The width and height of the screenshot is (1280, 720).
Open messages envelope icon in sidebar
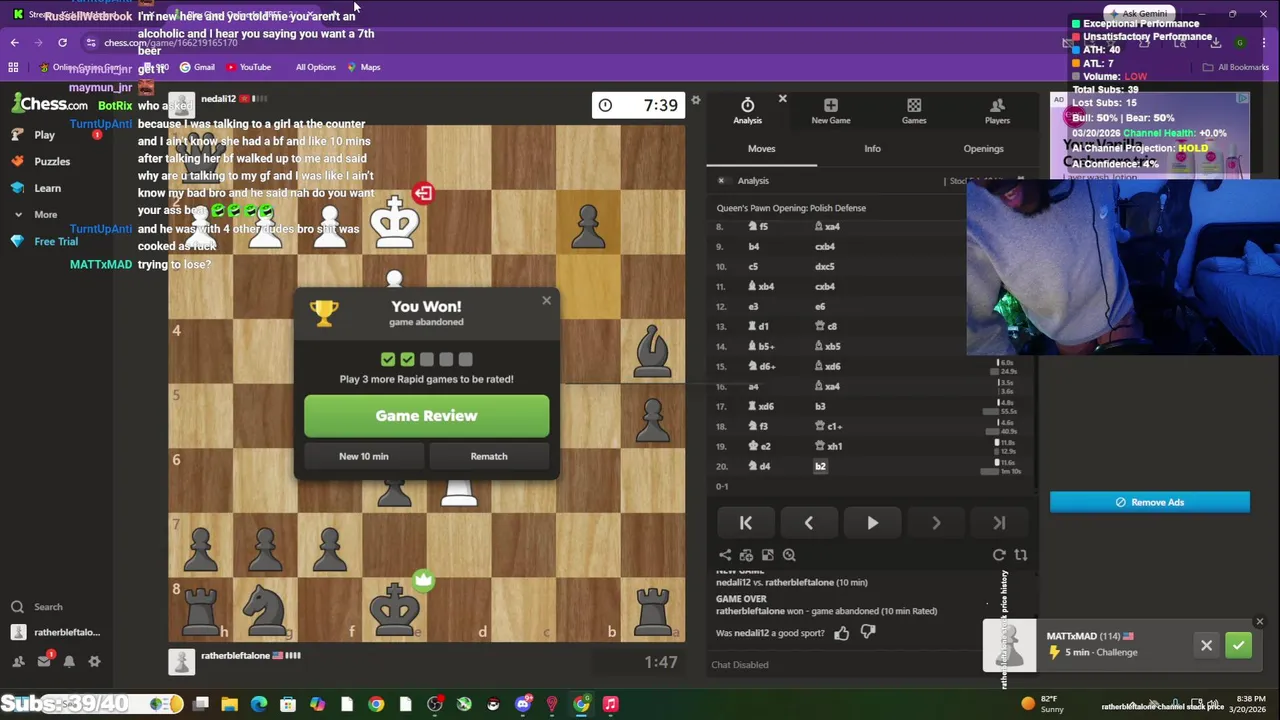coord(44,661)
